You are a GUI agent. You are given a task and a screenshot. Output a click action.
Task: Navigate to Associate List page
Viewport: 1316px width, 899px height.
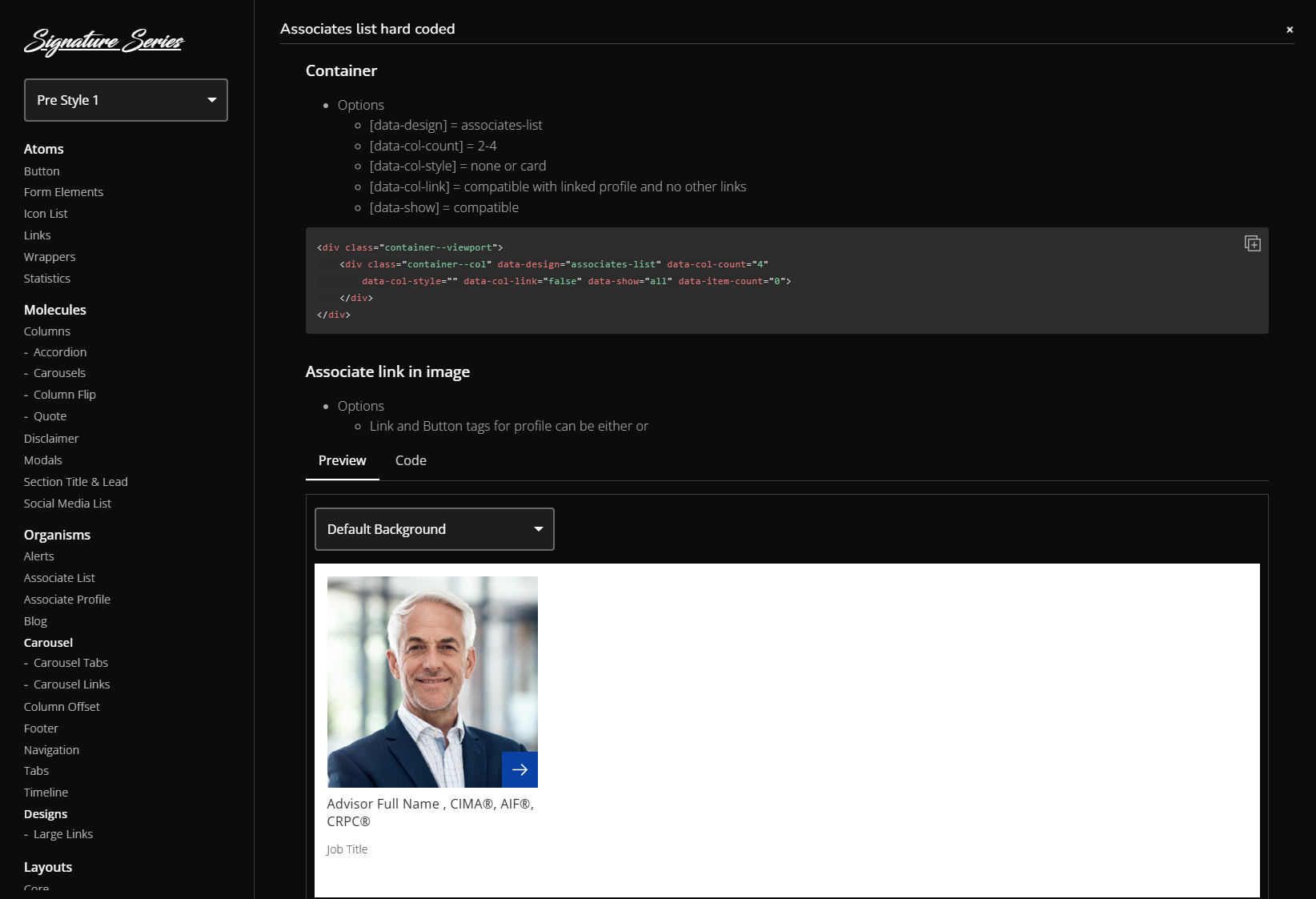pos(59,578)
